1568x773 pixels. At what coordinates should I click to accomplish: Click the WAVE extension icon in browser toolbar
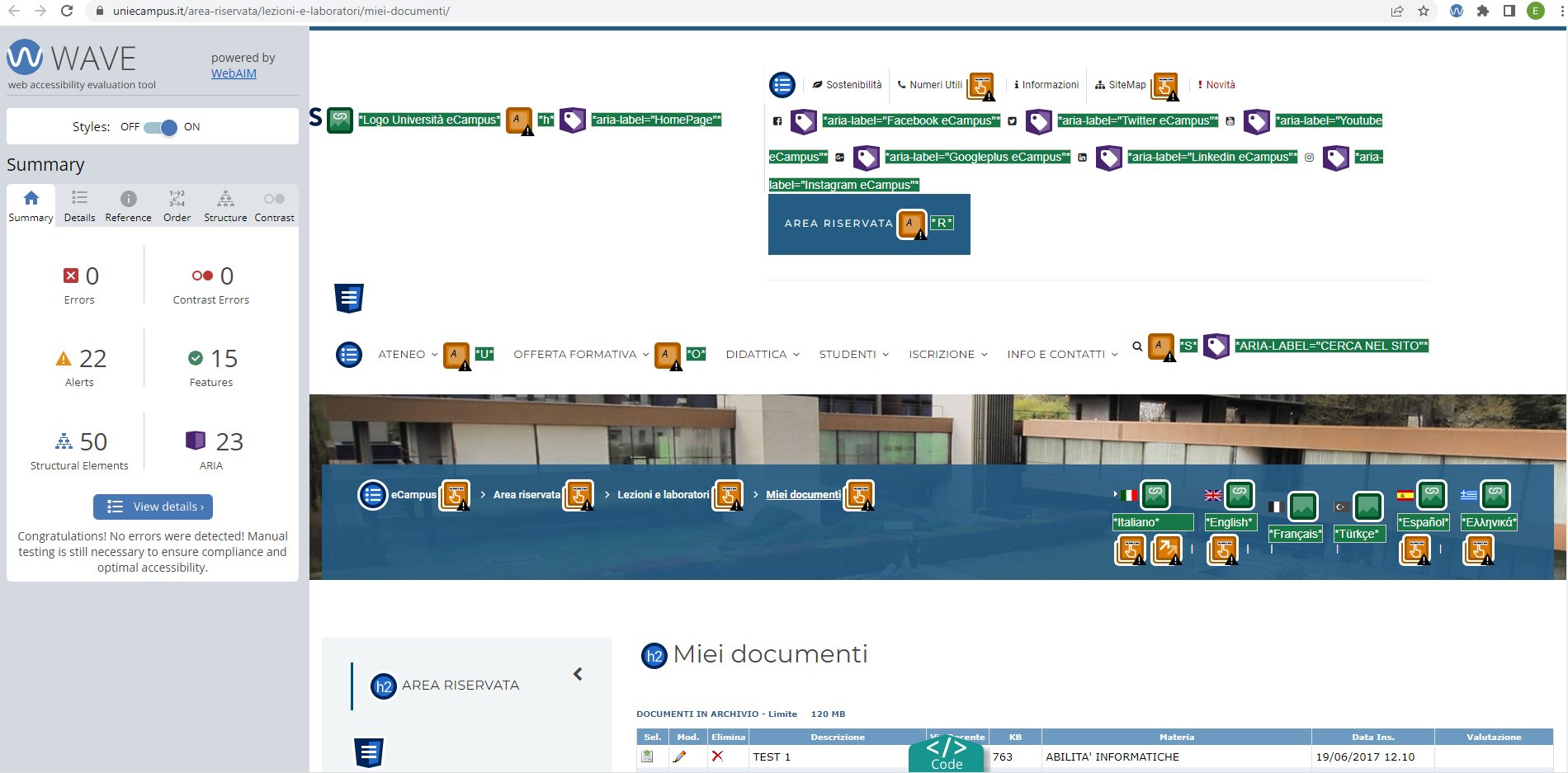[1457, 11]
